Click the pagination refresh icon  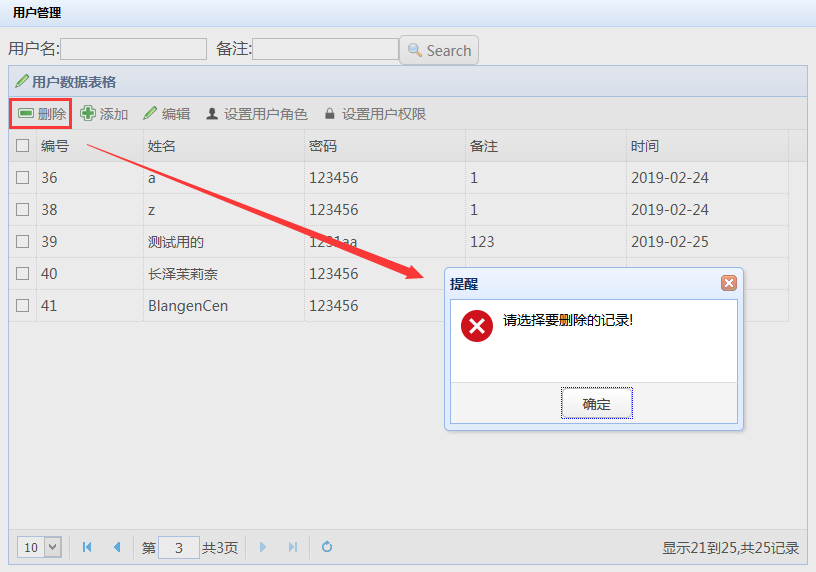(327, 547)
